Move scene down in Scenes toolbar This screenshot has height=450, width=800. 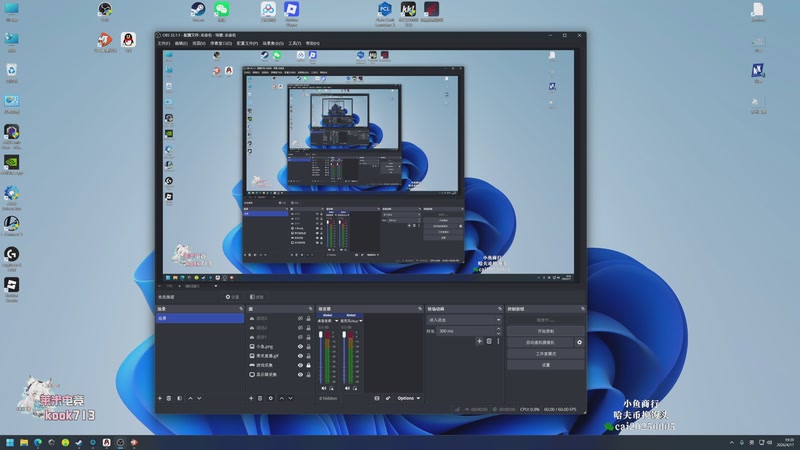coord(199,398)
